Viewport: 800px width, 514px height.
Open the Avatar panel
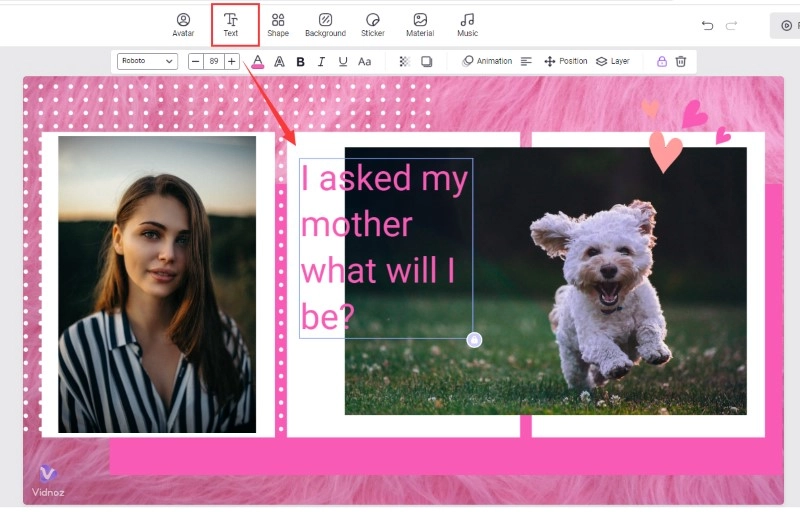point(183,25)
